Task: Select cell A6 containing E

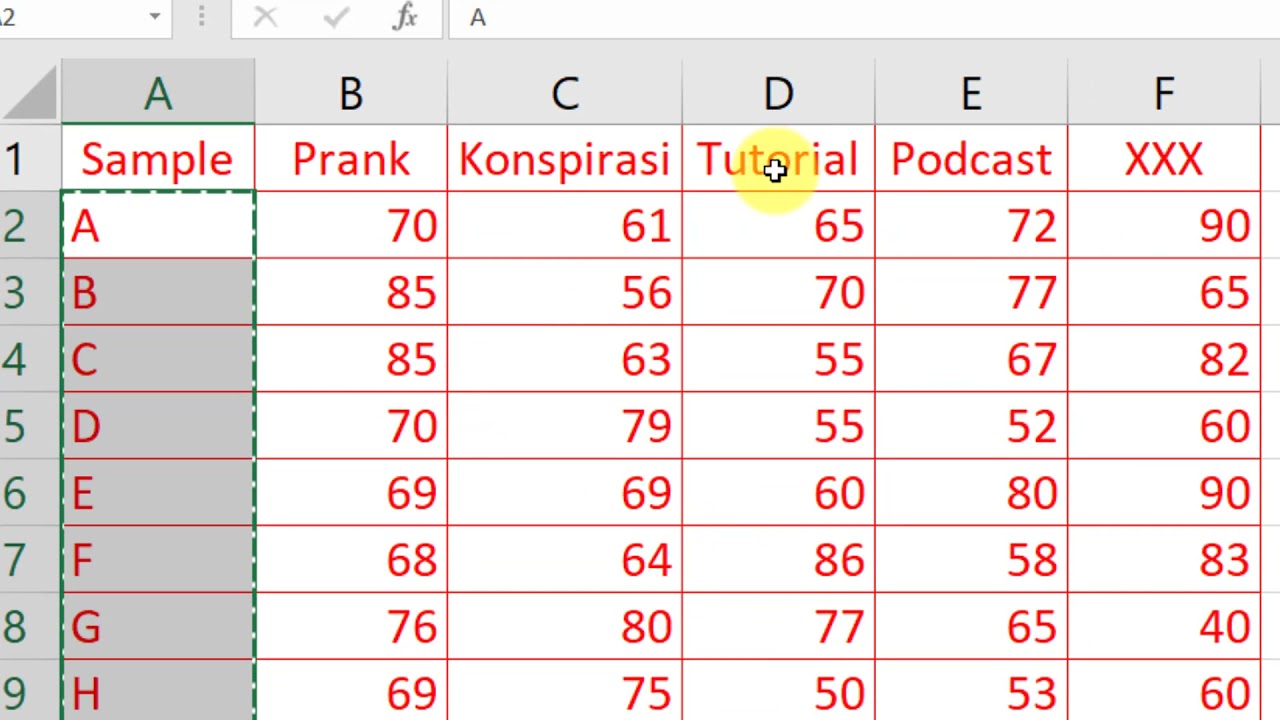Action: point(158,493)
